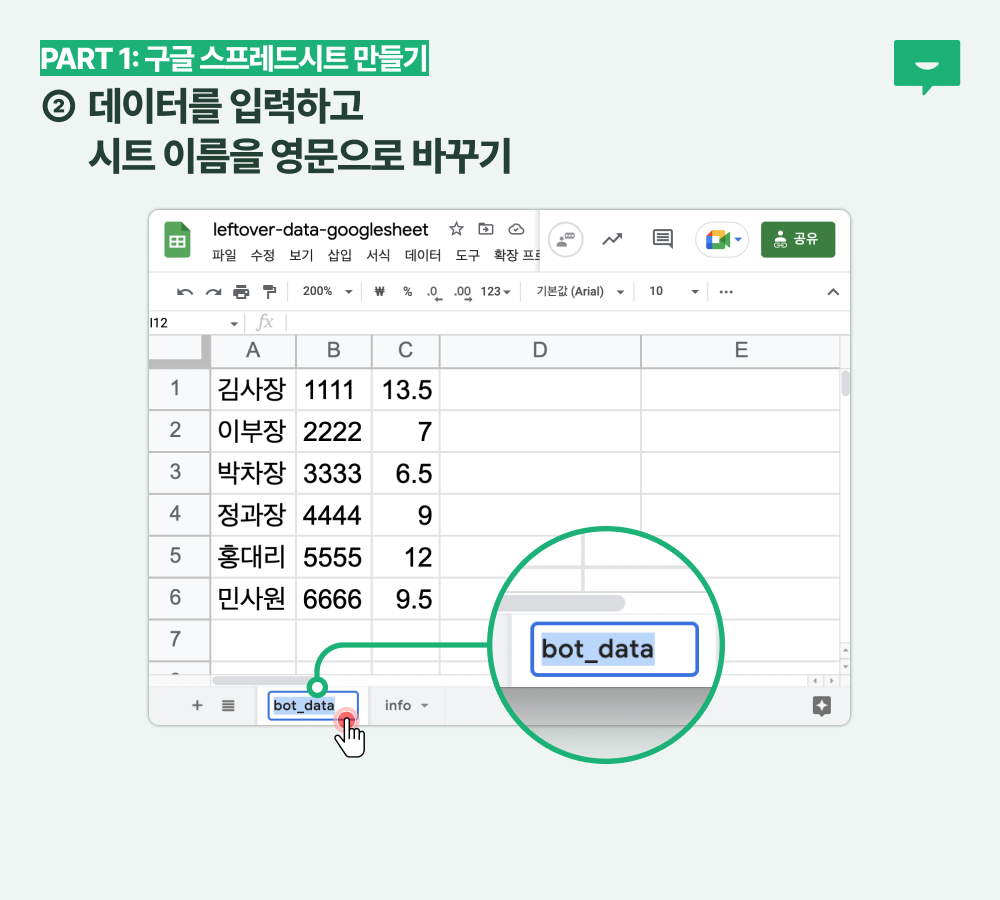Click cell containing 13.5
This screenshot has width=1000, height=900.
tap(406, 389)
